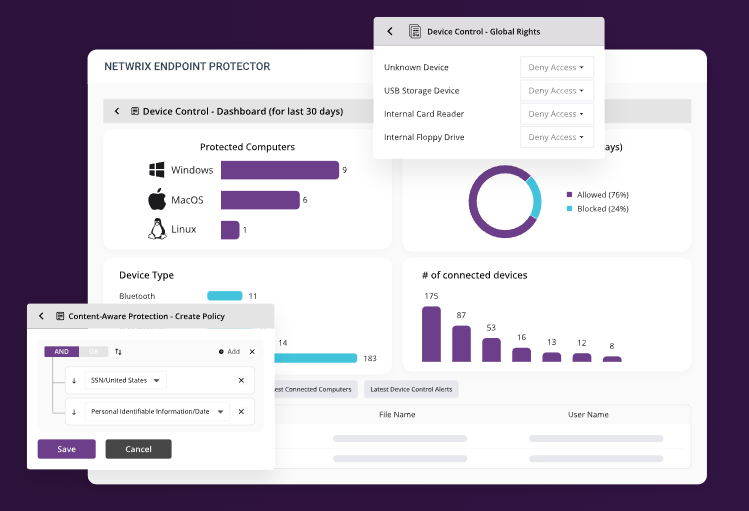Image resolution: width=749 pixels, height=511 pixels.
Task: Click the Windows logo icon
Action: tap(157, 170)
